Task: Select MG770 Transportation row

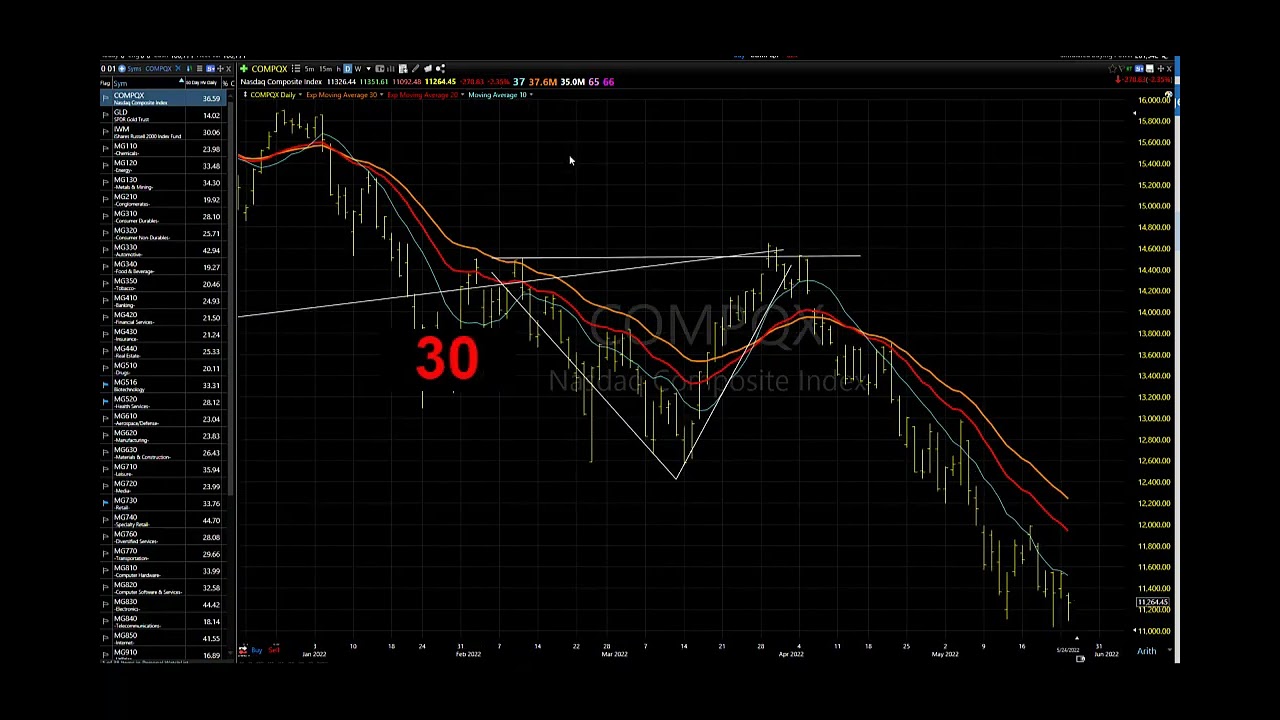Action: coord(161,554)
